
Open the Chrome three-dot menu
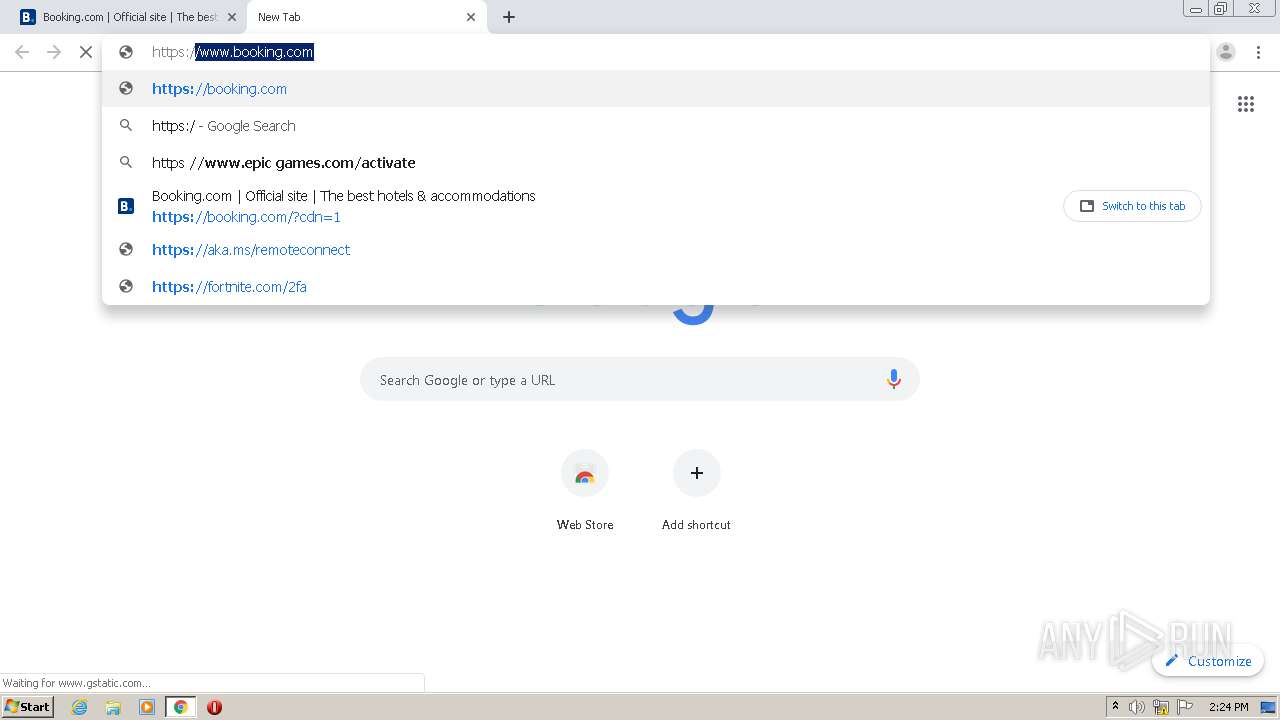pyautogui.click(x=1257, y=52)
